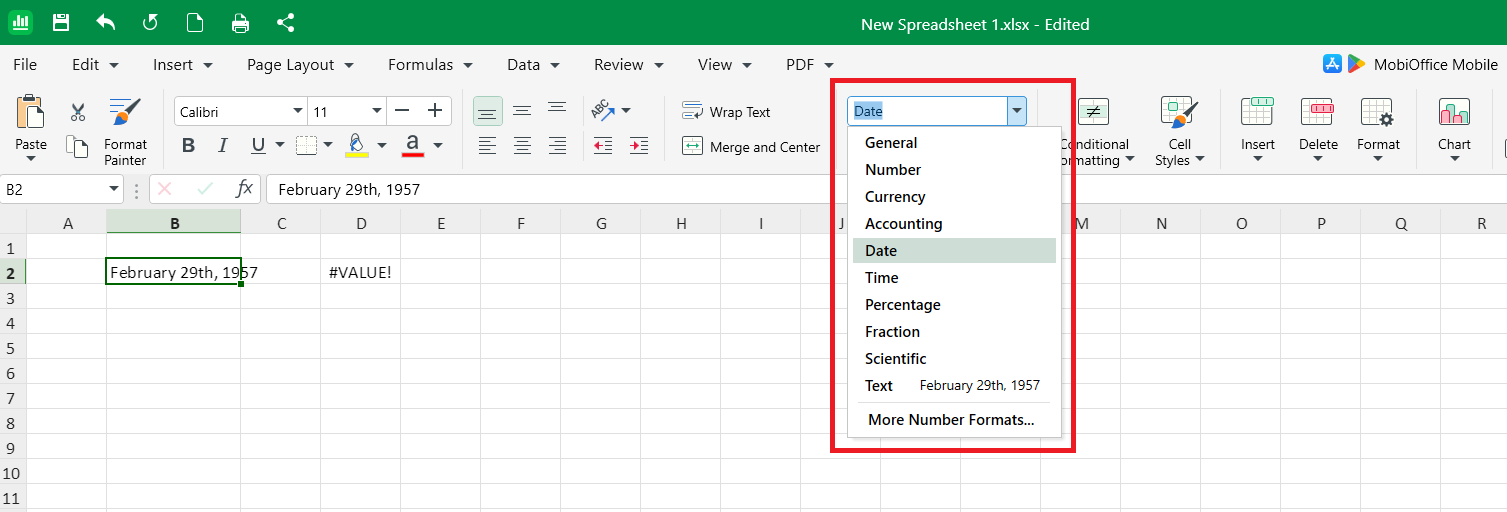
Task: Click the Print icon
Action: pos(240,23)
